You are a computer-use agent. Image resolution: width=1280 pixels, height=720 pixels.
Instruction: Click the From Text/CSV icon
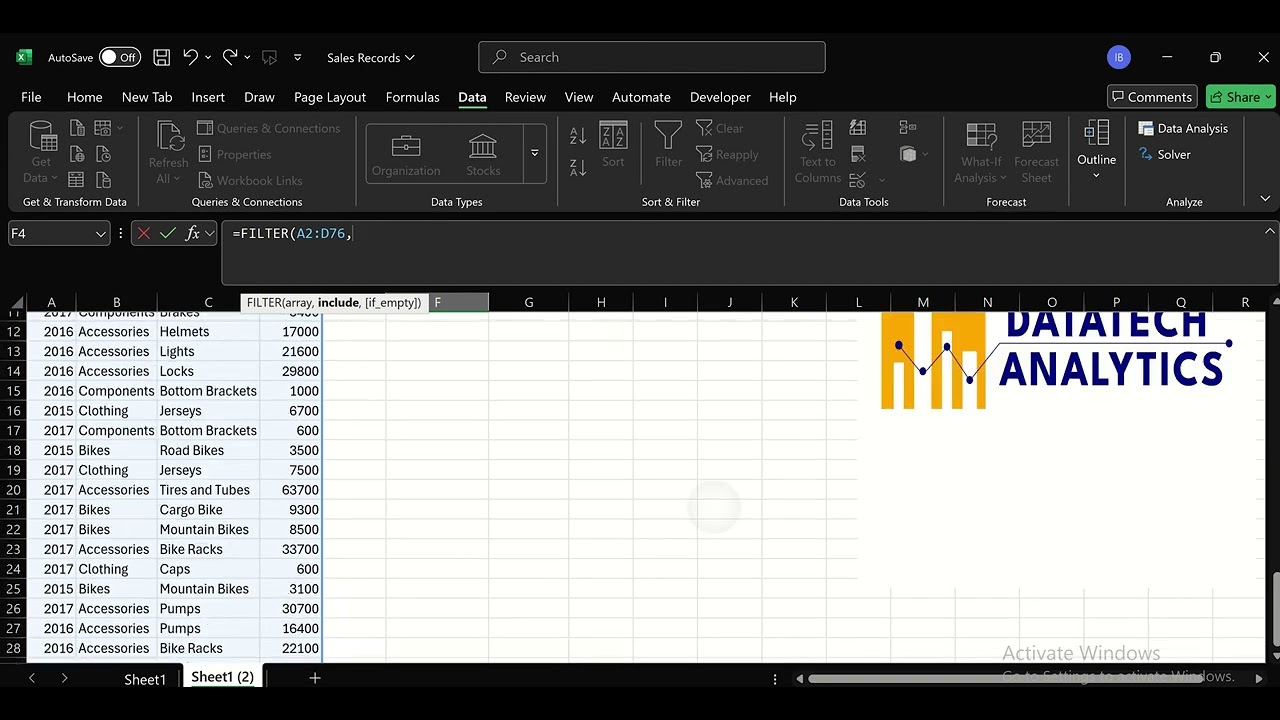(x=77, y=128)
